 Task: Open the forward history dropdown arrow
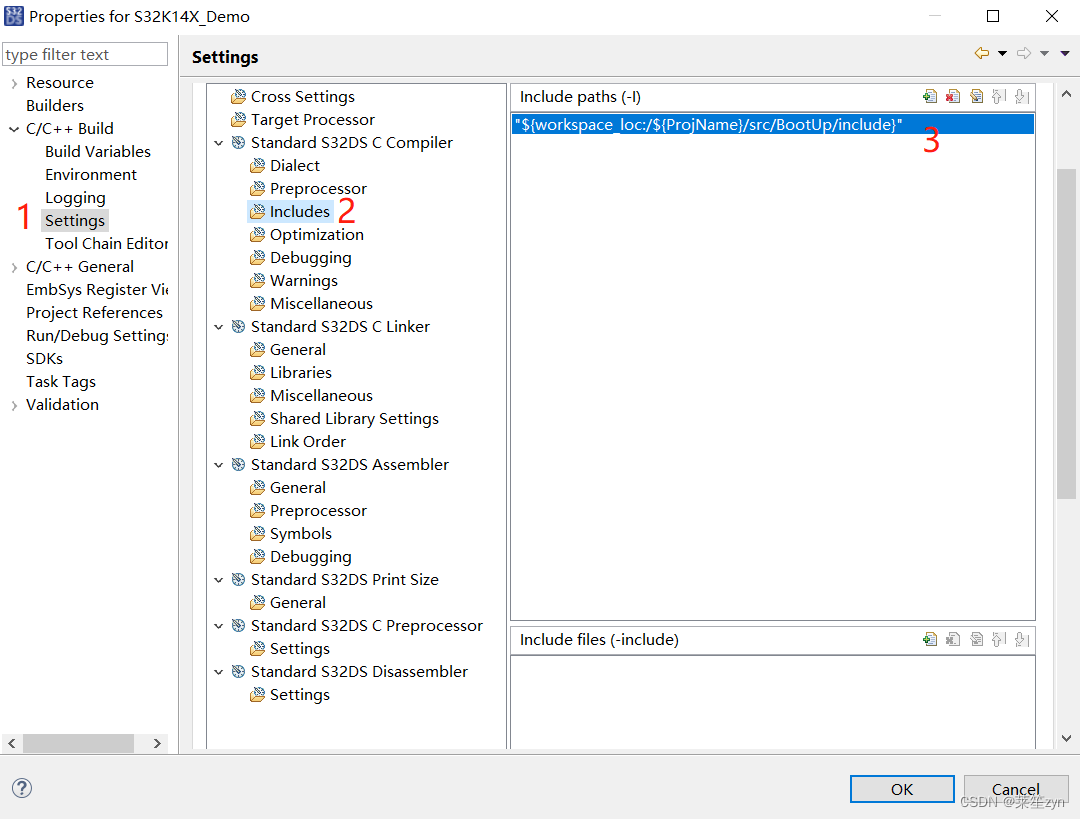1044,54
